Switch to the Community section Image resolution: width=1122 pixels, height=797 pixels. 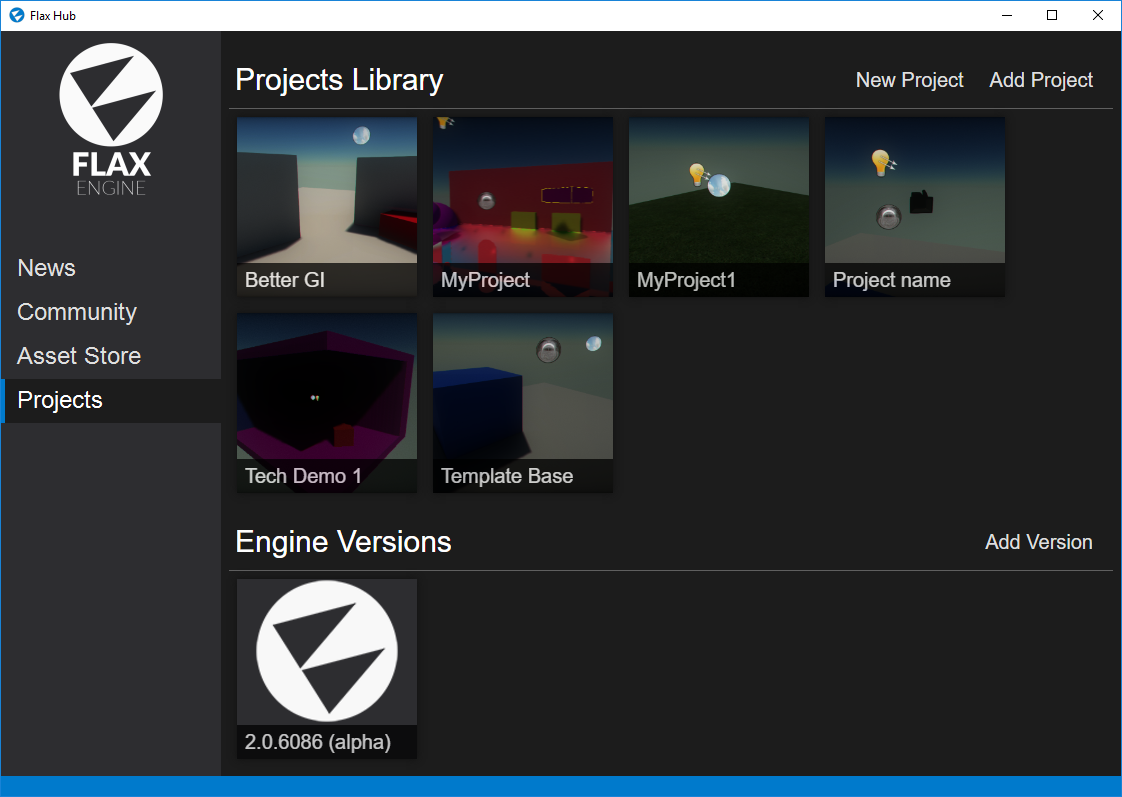[x=77, y=311]
